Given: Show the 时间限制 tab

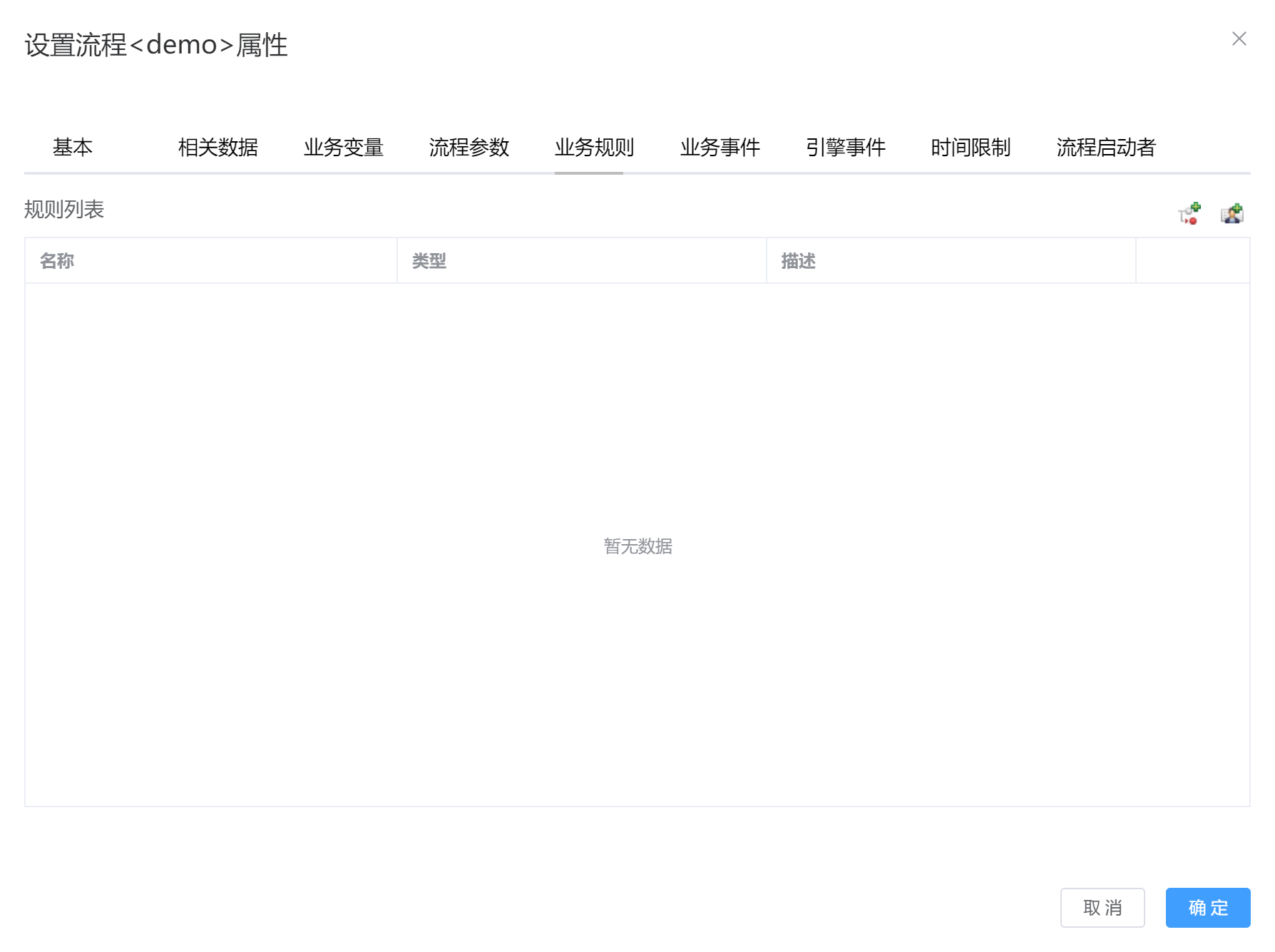Looking at the screenshot, I should click(x=971, y=148).
